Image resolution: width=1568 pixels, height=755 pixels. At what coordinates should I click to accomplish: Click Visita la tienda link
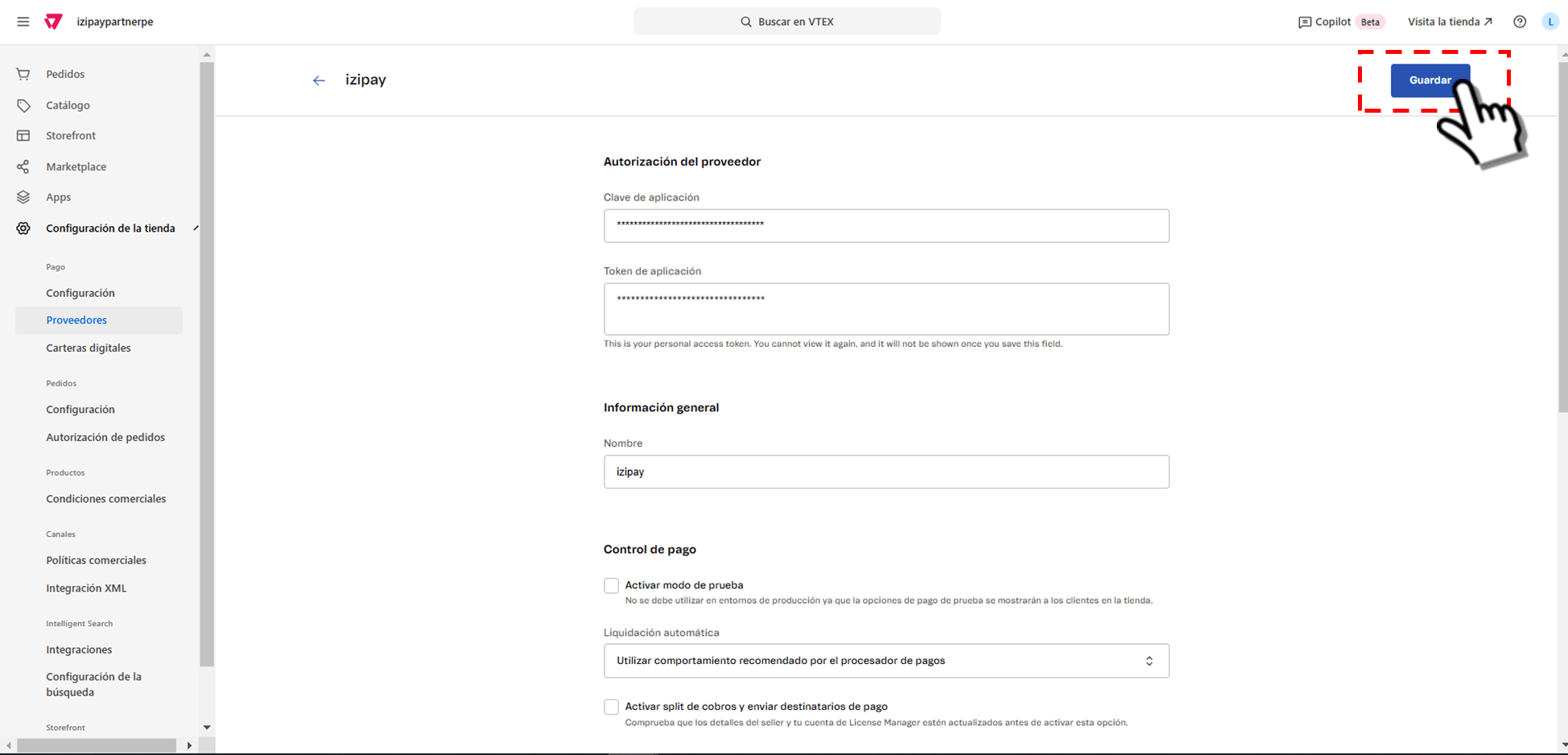(1450, 22)
